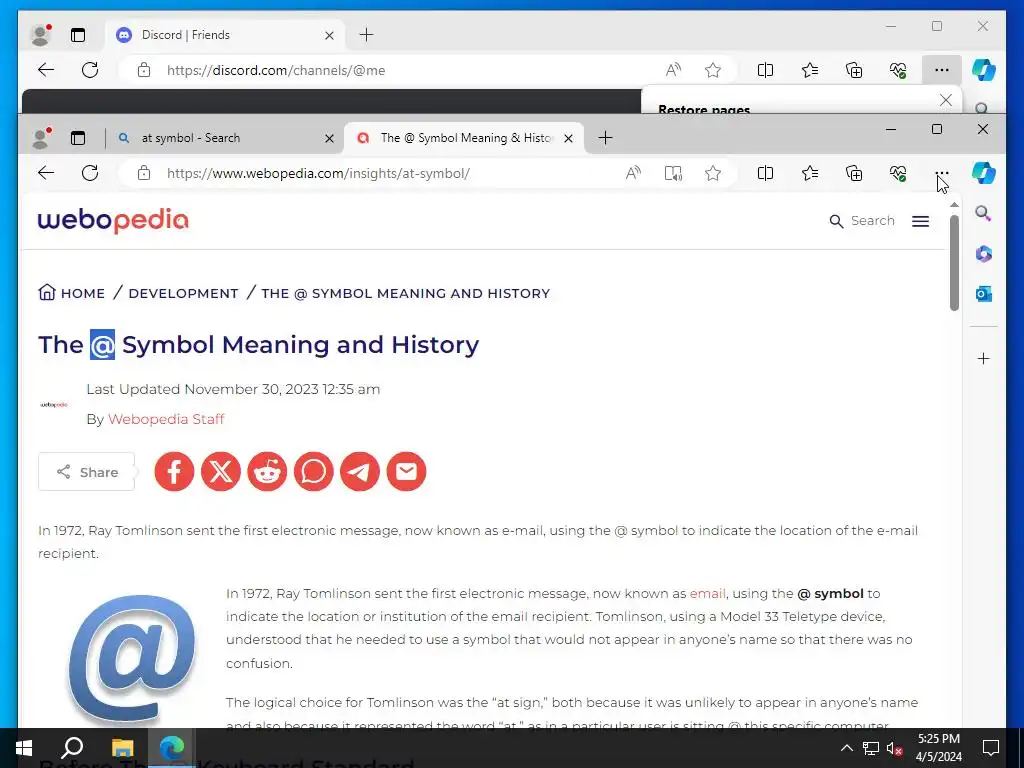Go back in the Webopedia window
The width and height of the screenshot is (1024, 768).
(46, 173)
